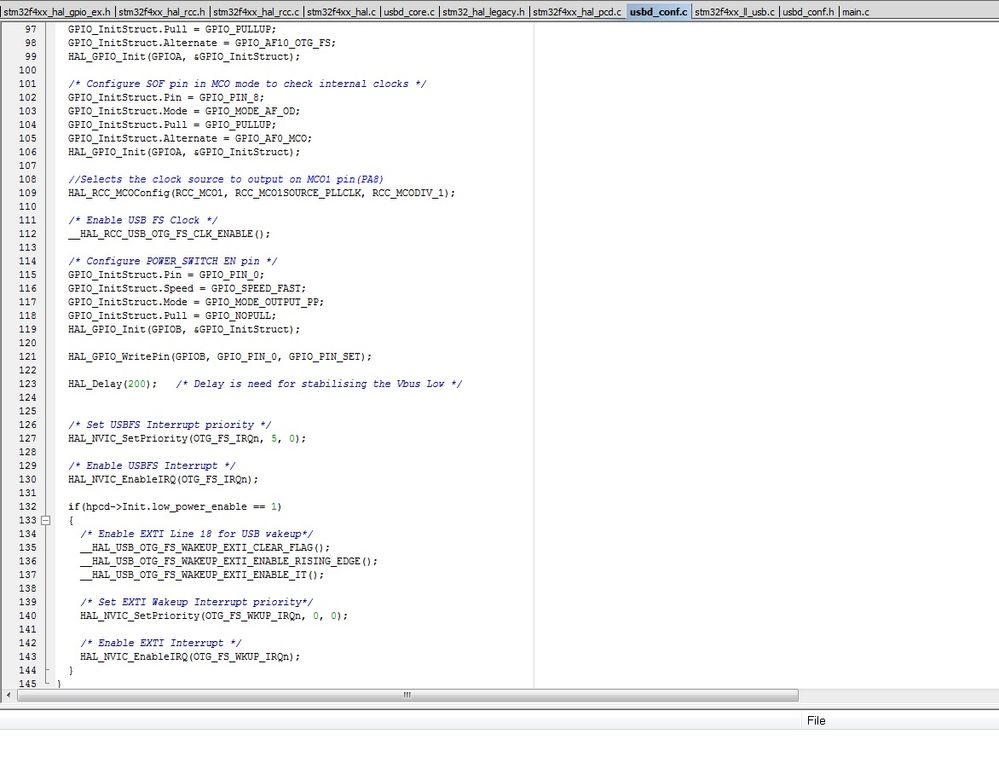Click HAL_NVIC_SetPriority(OTG_FS_IRQn, 5, 0) line
The image size is (999, 763).
click(187, 438)
